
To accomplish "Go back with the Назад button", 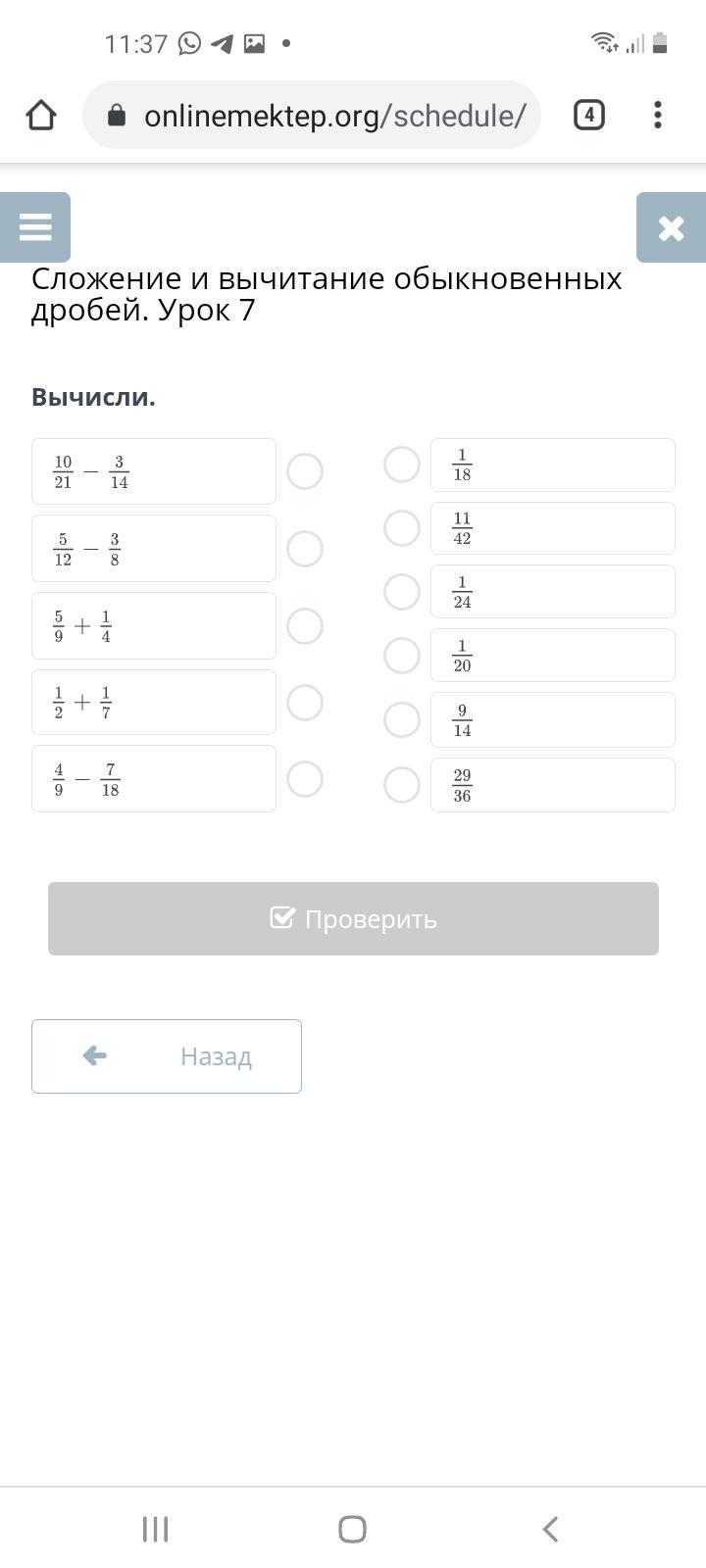I will [x=167, y=1056].
